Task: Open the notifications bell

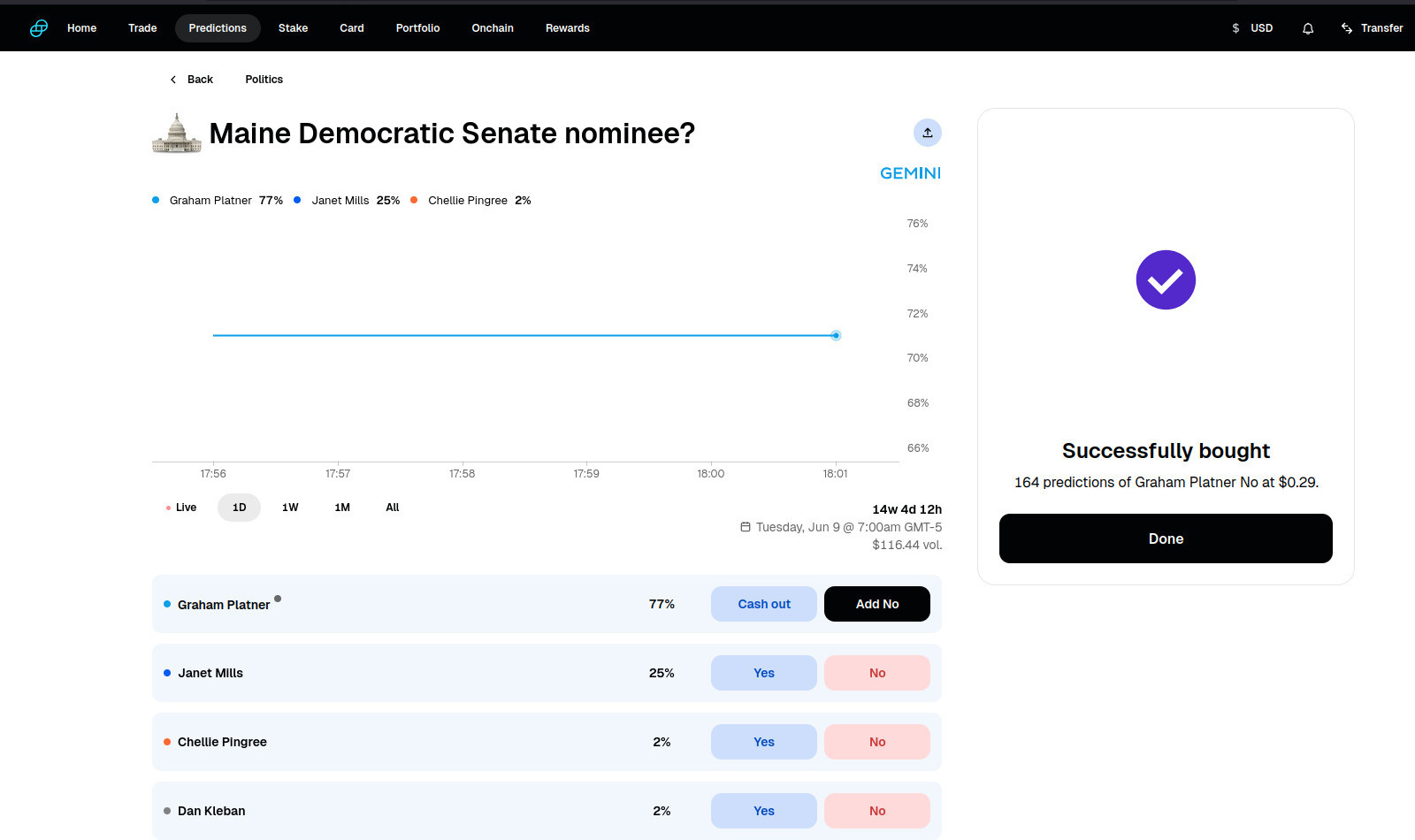Action: pos(1308,28)
